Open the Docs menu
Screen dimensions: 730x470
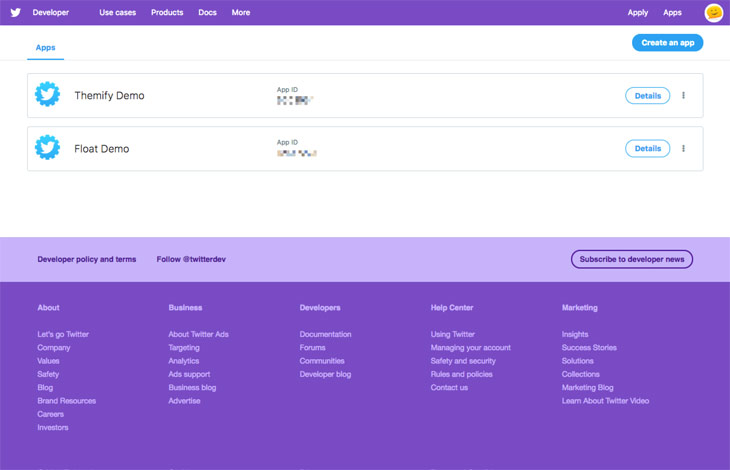click(x=208, y=13)
